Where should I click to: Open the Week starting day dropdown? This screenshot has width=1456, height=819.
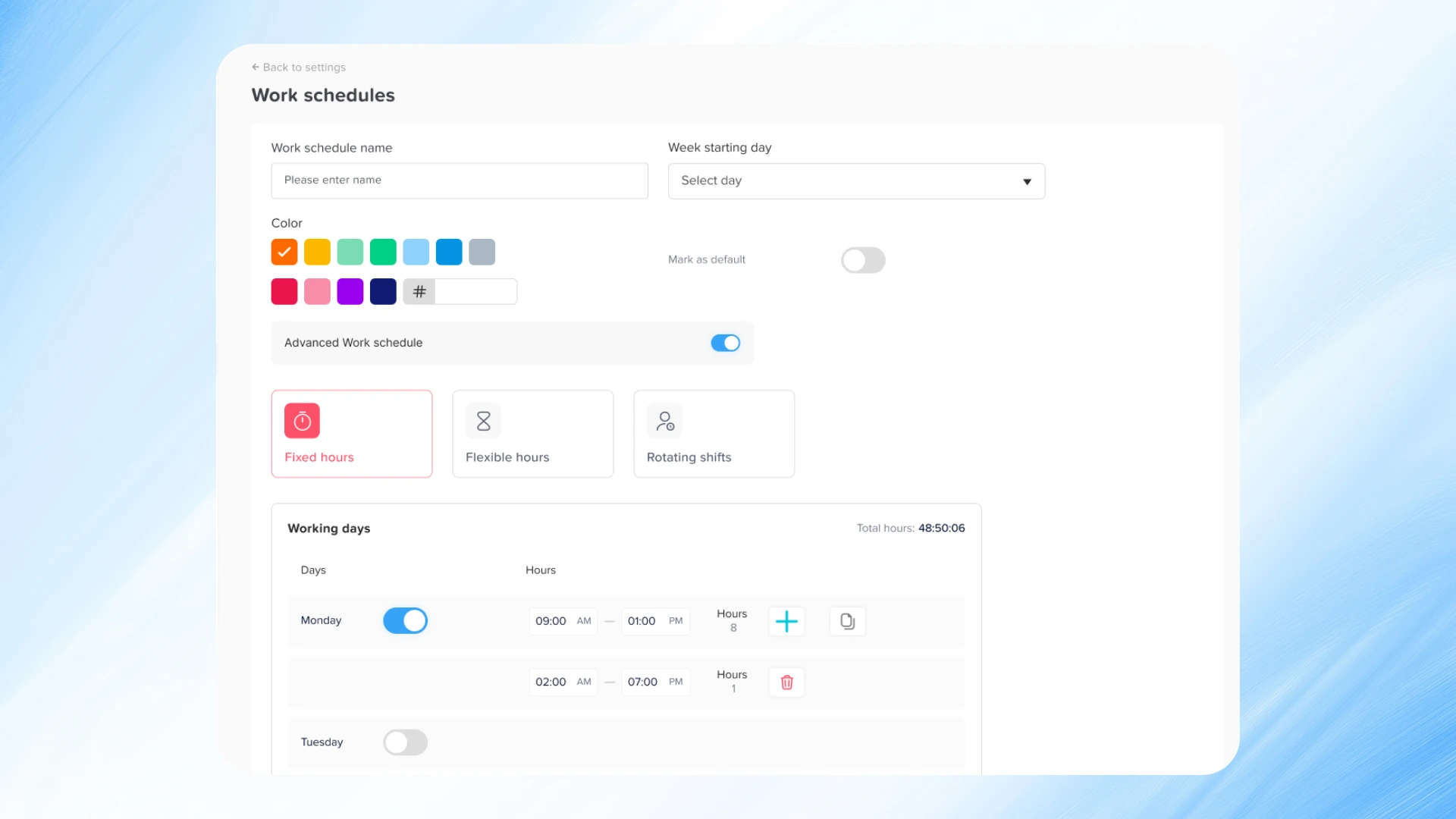pyautogui.click(x=856, y=181)
